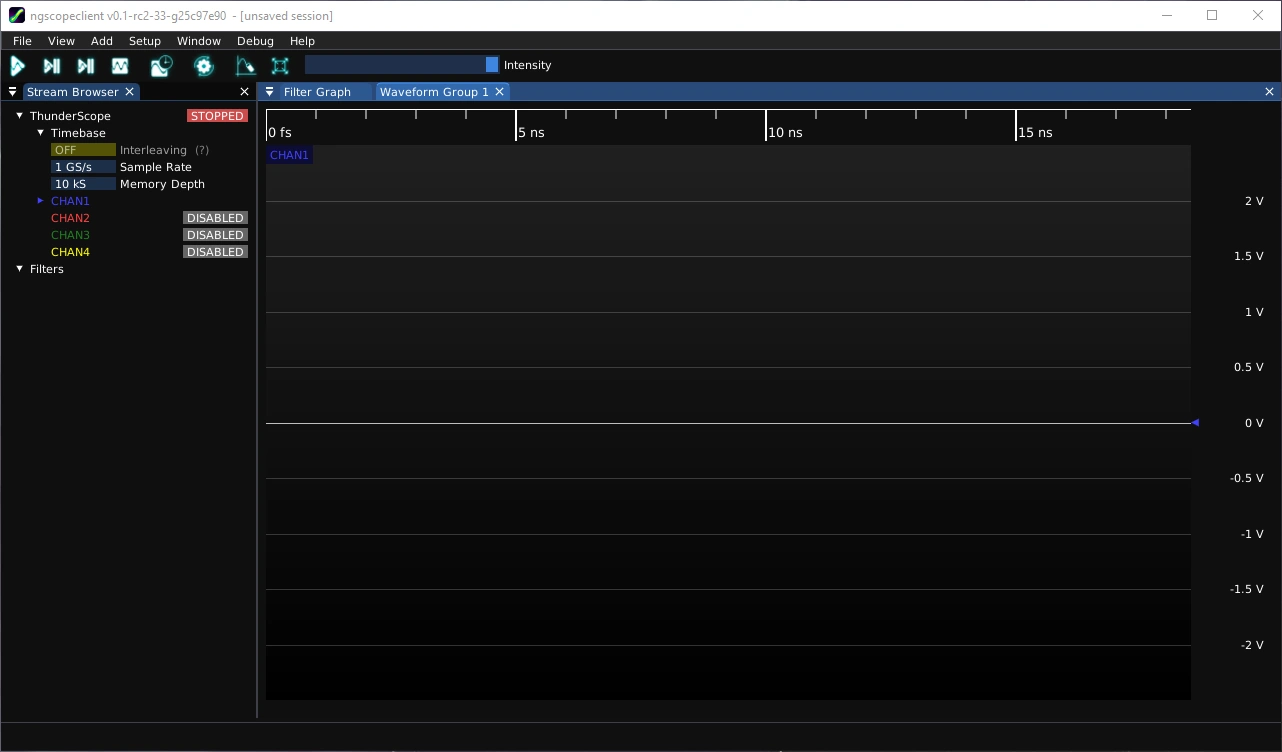Viewport: 1282px width, 752px height.
Task: Enable the disabled CHAN4 channel
Action: click(215, 251)
